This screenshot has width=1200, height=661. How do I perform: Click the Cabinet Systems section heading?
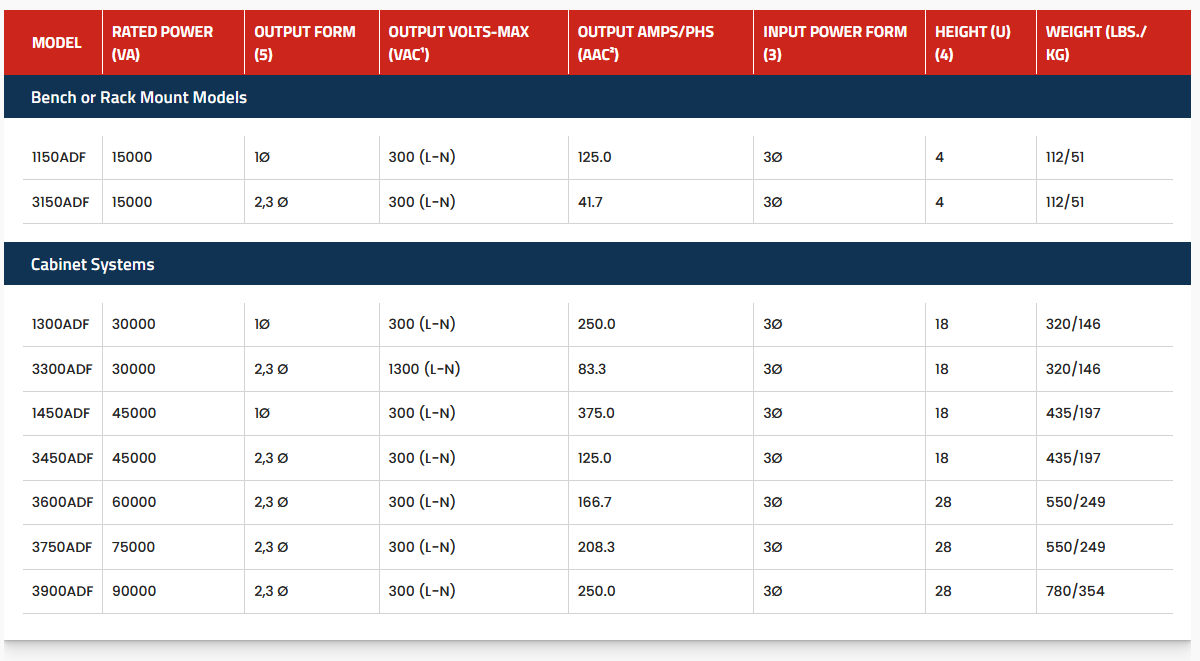coord(93,264)
